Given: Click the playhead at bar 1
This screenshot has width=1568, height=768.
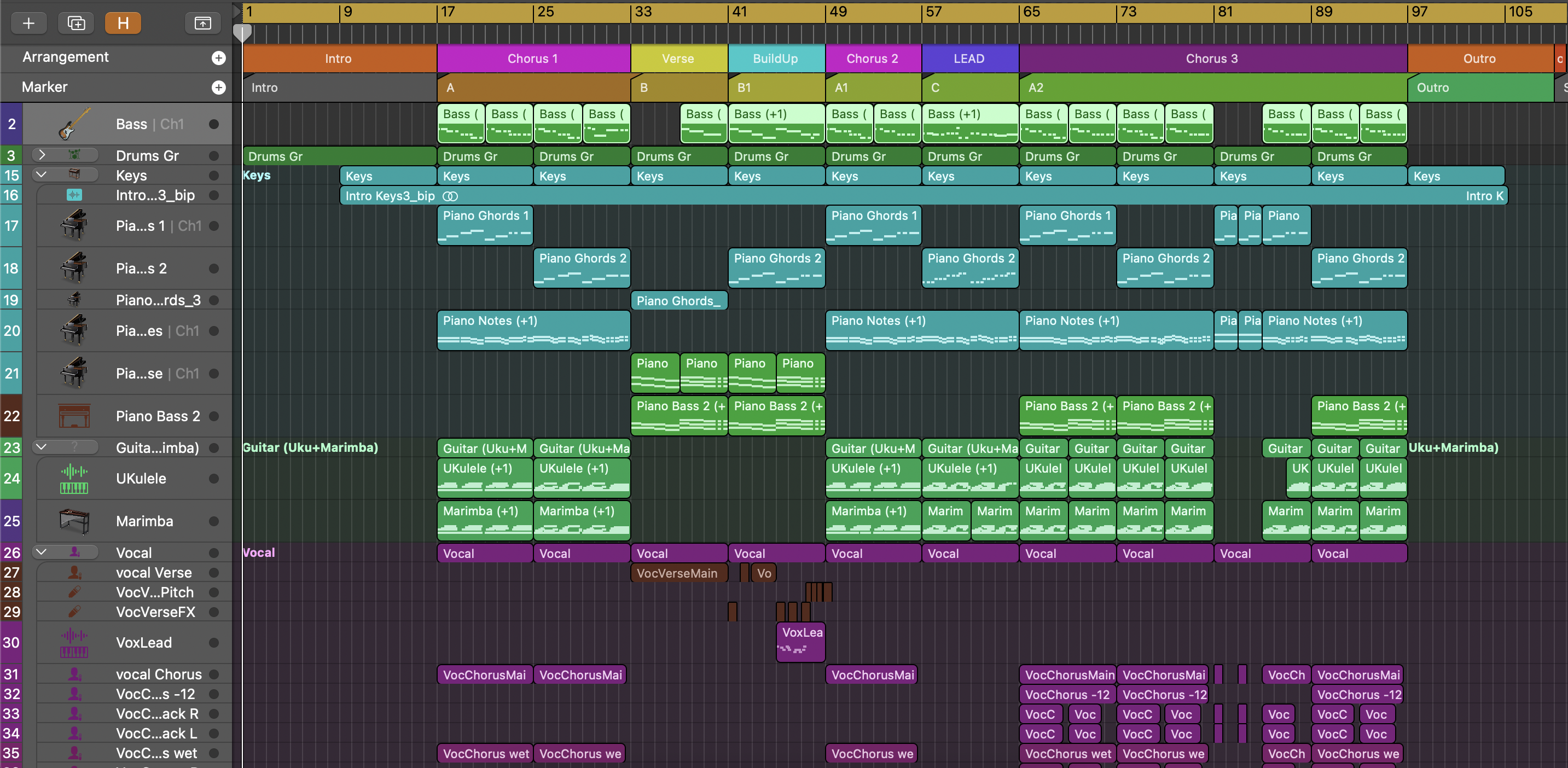Looking at the screenshot, I should coord(243,32).
